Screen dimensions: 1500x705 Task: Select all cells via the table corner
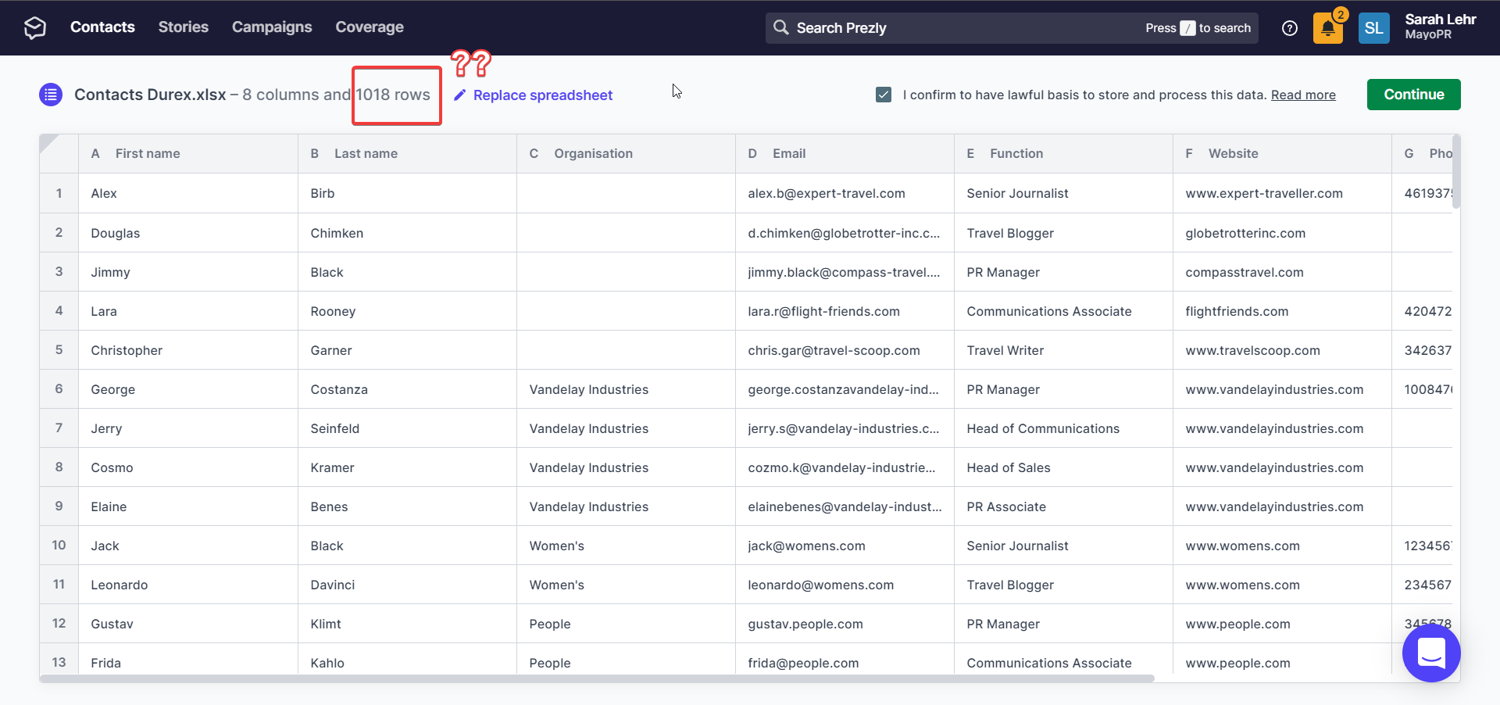[x=59, y=153]
